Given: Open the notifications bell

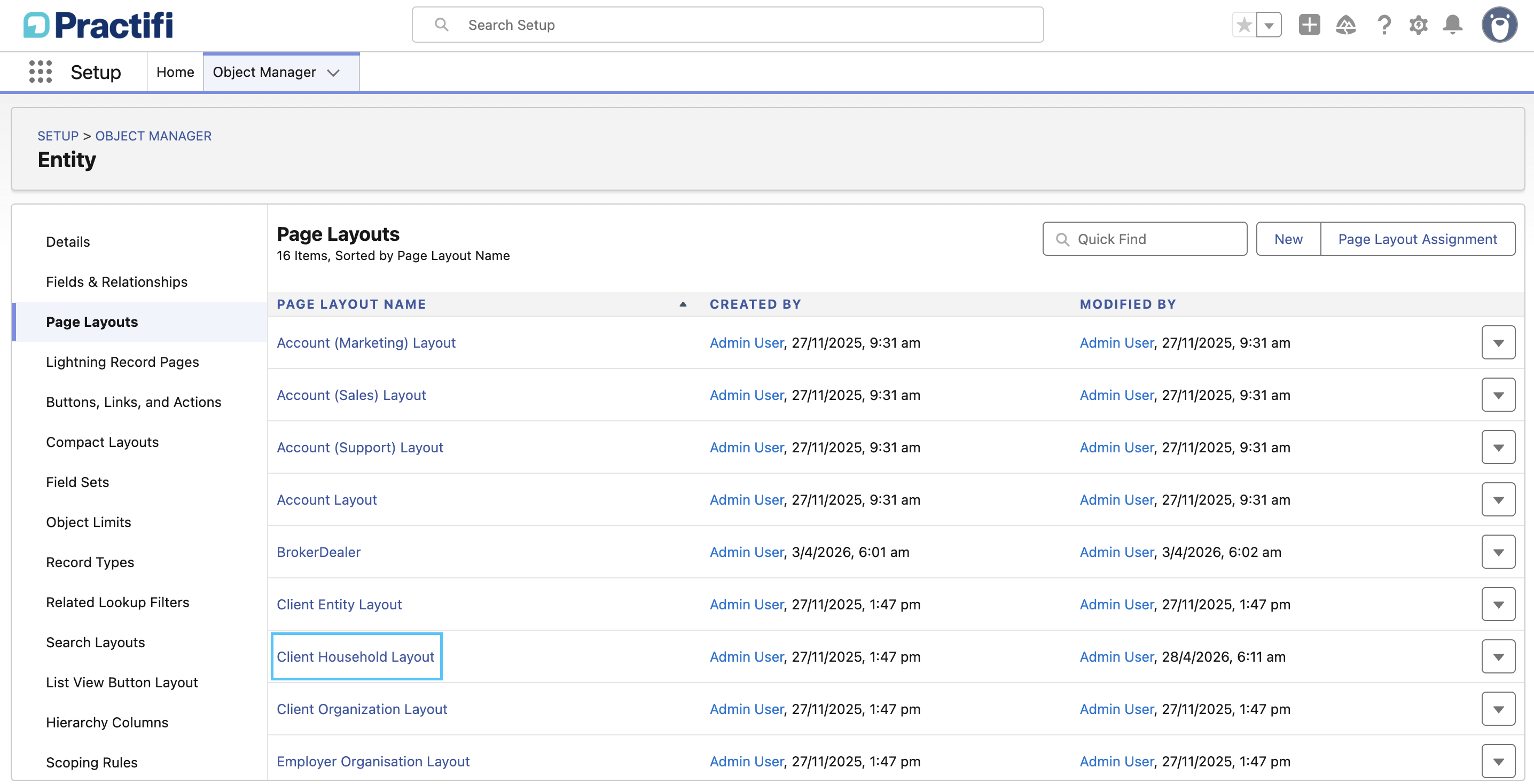Looking at the screenshot, I should [x=1452, y=25].
